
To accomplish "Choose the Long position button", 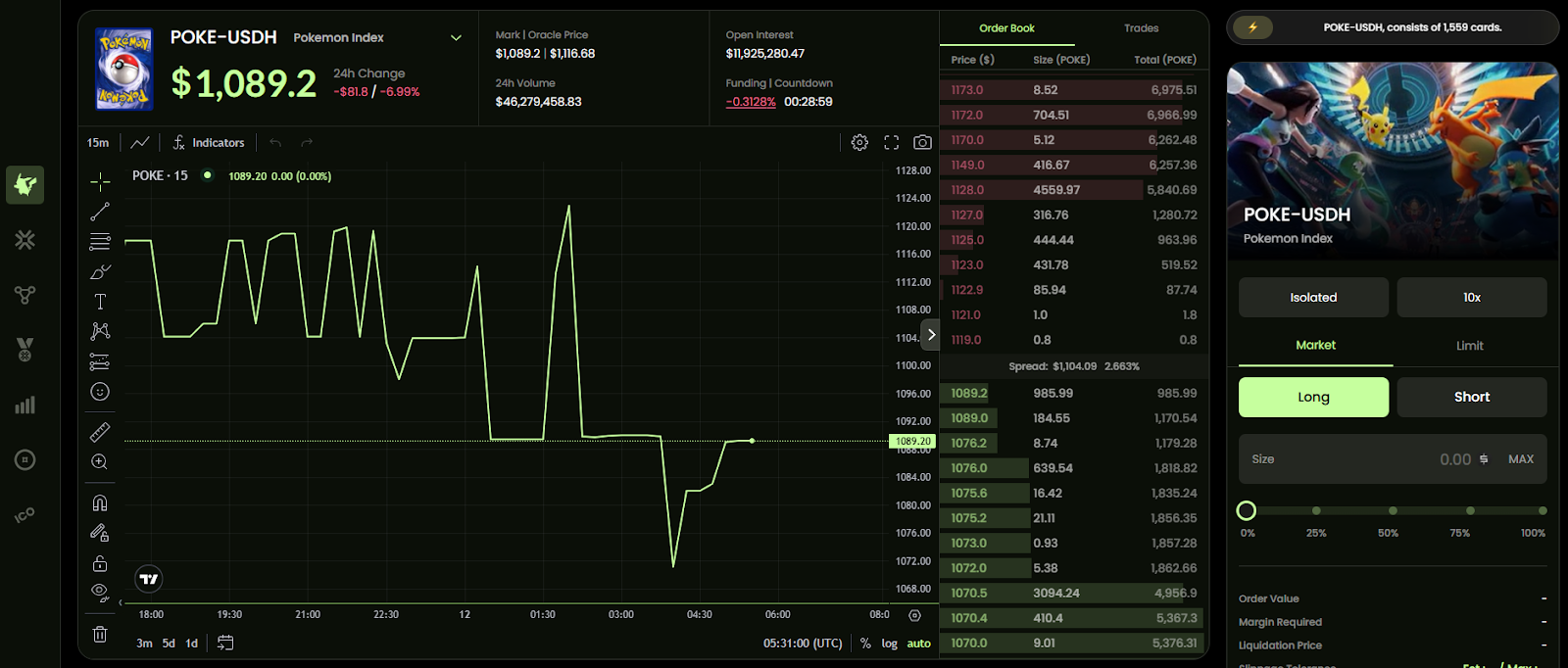I will 1313,397.
